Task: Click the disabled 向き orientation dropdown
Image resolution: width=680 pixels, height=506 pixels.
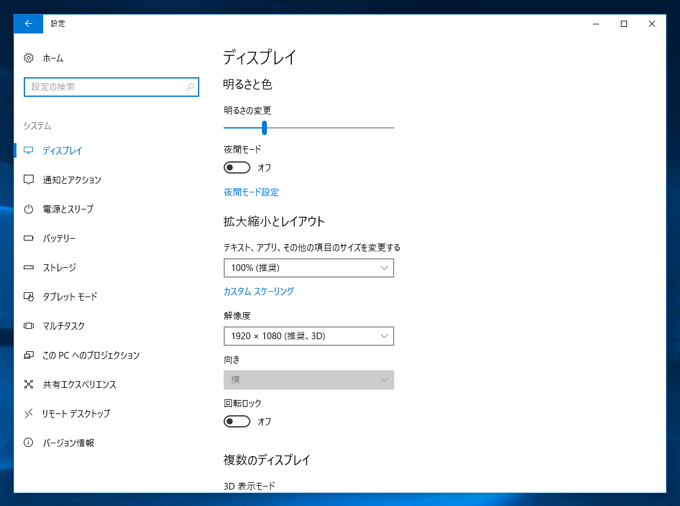Action: pyautogui.click(x=309, y=380)
